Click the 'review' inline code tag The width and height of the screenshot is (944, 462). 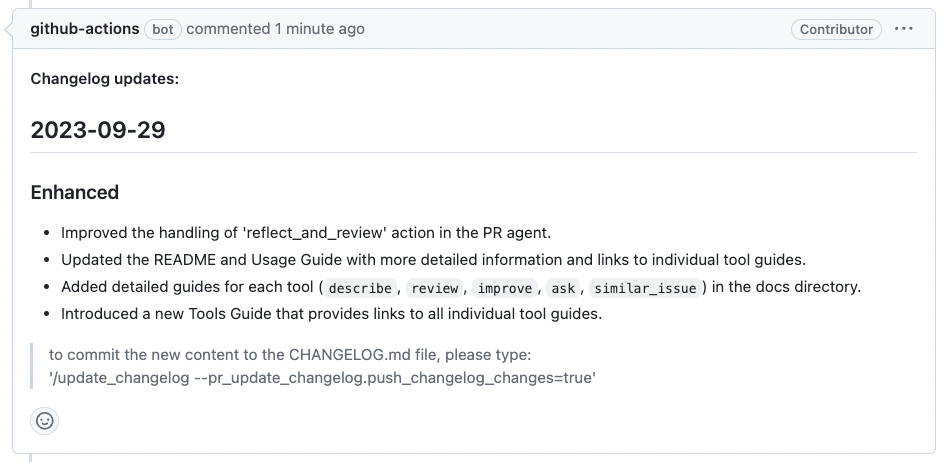[x=434, y=288]
